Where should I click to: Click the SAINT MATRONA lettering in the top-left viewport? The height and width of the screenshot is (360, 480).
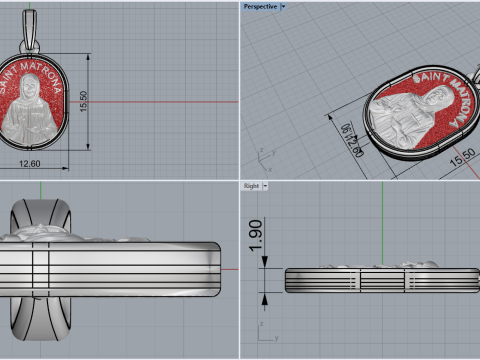31,77
